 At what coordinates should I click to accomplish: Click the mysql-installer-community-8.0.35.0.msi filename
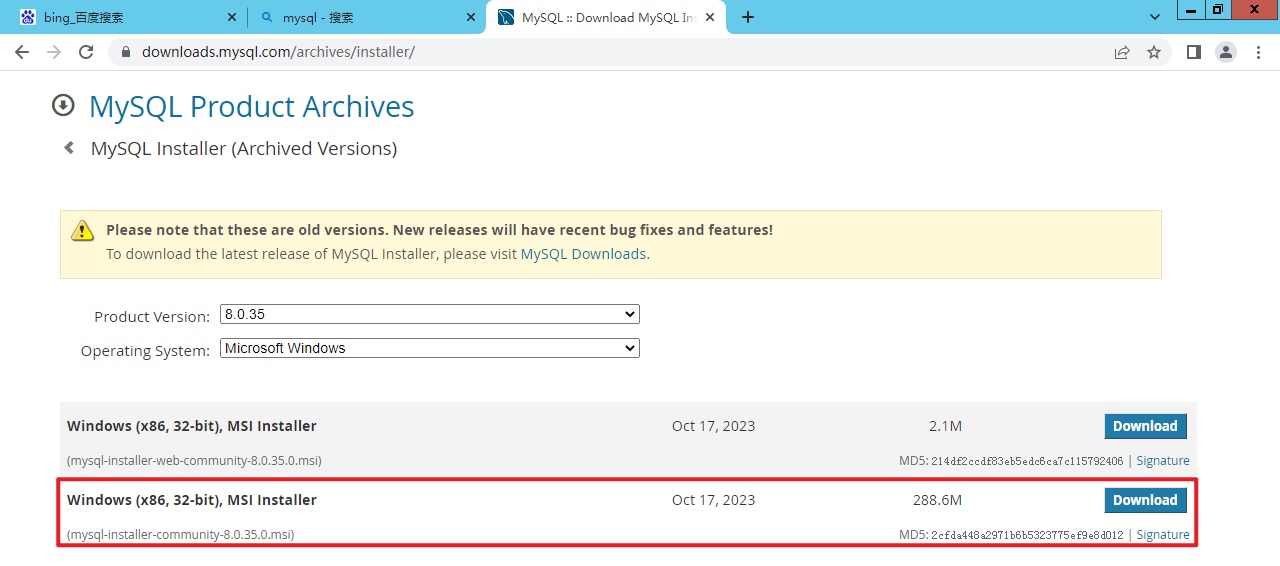coord(180,535)
